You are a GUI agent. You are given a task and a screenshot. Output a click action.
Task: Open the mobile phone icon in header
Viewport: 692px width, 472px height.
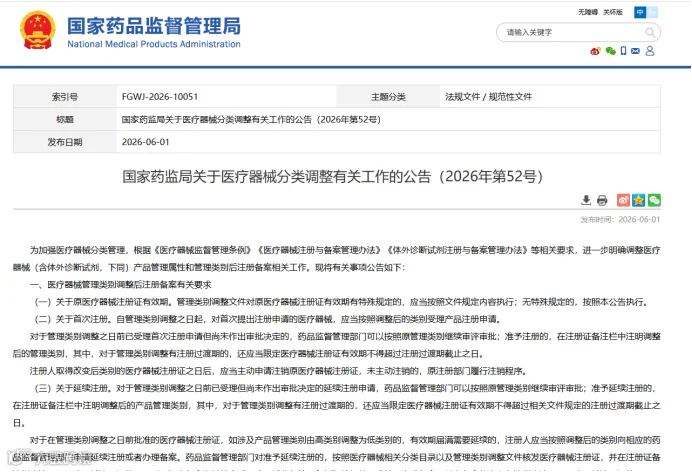[x=623, y=51]
